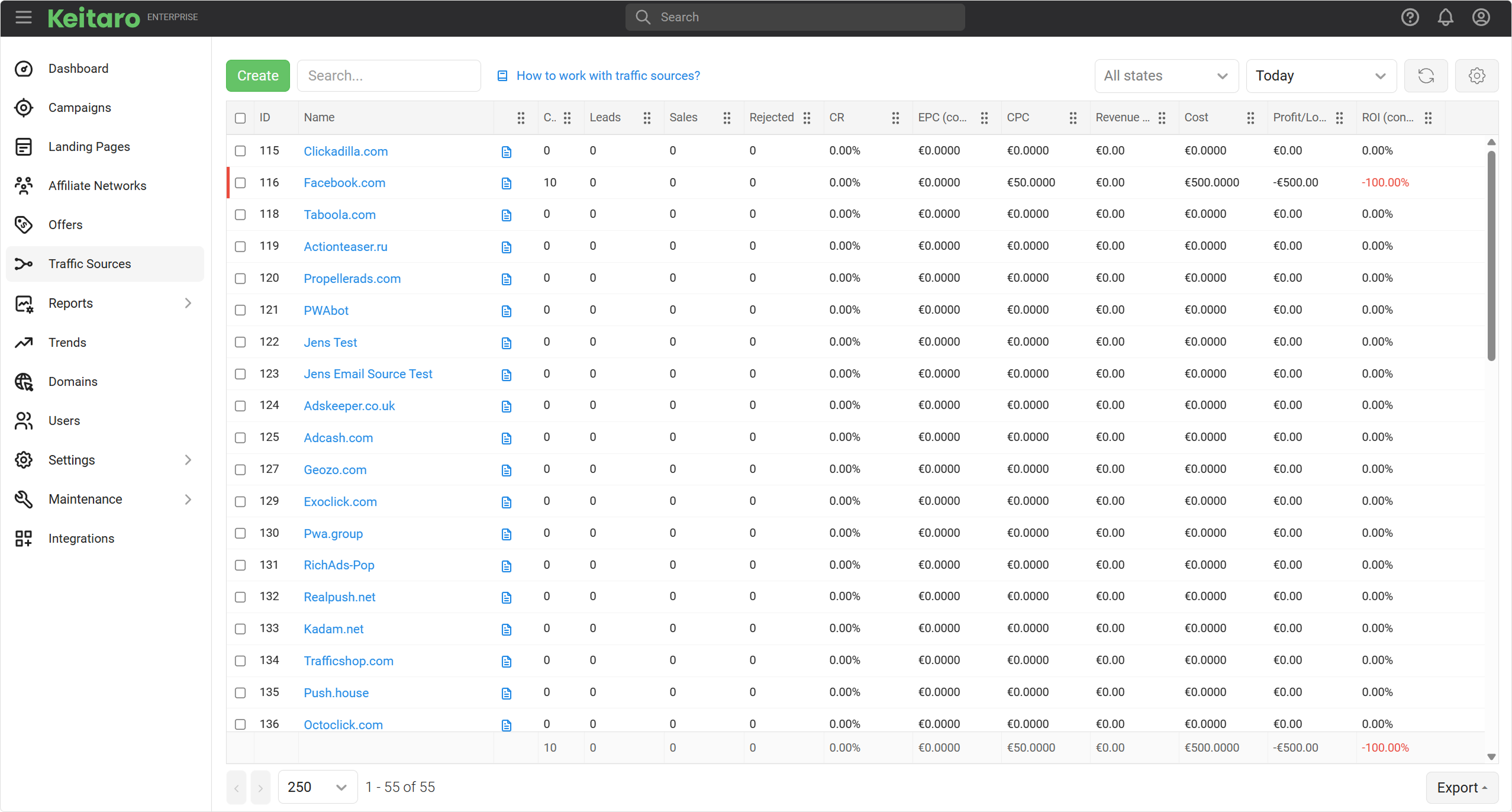Image resolution: width=1512 pixels, height=812 pixels.
Task: Click the notes icon for Taboola.com
Action: tap(506, 215)
